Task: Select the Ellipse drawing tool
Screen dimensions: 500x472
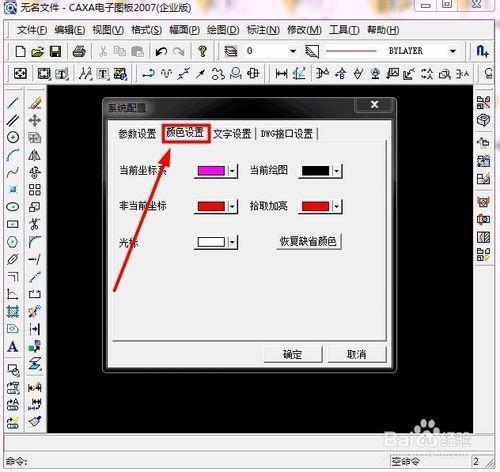Action: click(x=13, y=207)
